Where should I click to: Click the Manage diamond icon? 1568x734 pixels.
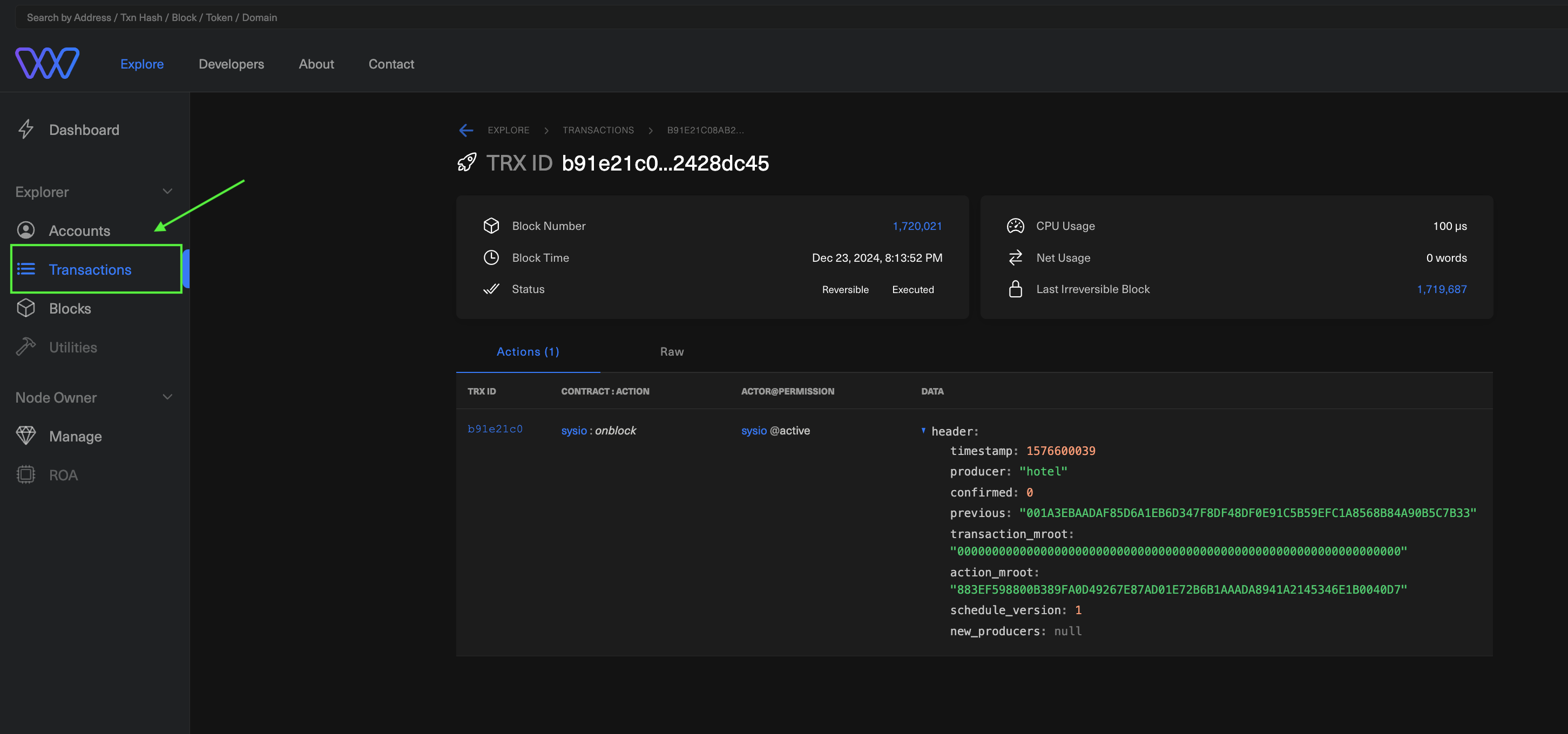25,436
